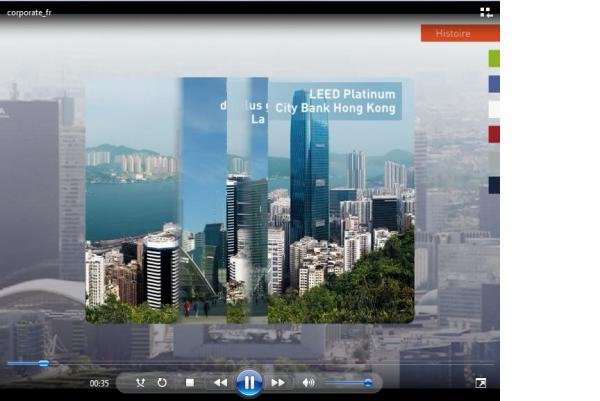Image resolution: width=600 pixels, height=401 pixels.
Task: Click the 00:35 elapsed time display
Action: [x=99, y=383]
